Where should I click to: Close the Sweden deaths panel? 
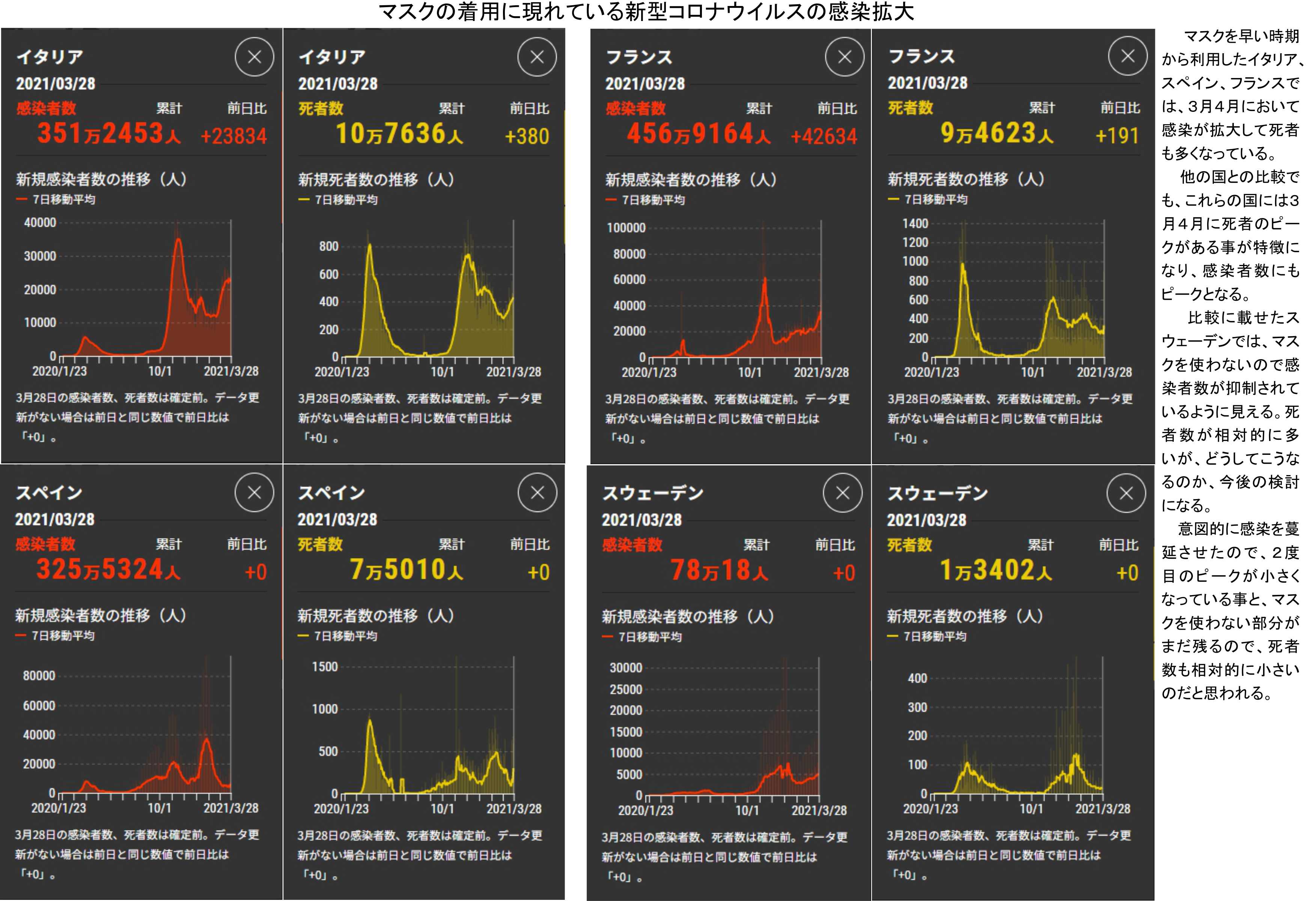click(1126, 493)
